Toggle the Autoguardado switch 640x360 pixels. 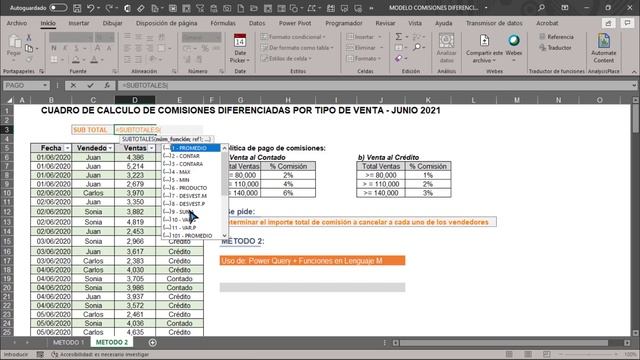point(58,8)
